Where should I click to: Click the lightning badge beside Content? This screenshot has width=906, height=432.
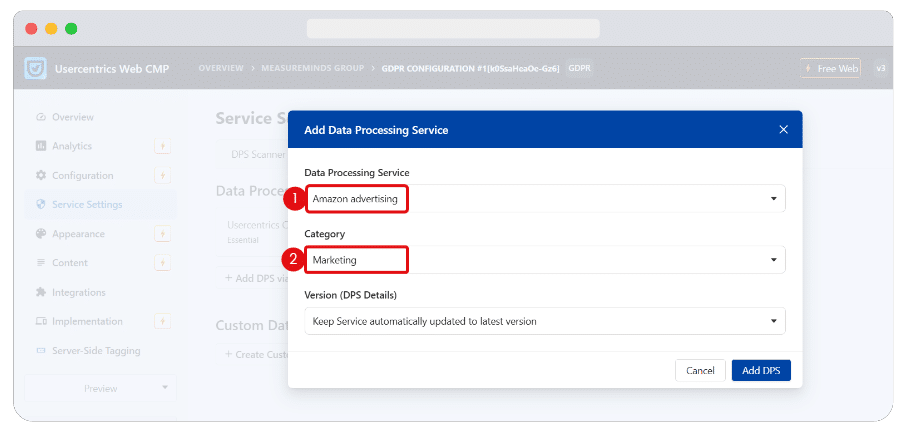162,263
